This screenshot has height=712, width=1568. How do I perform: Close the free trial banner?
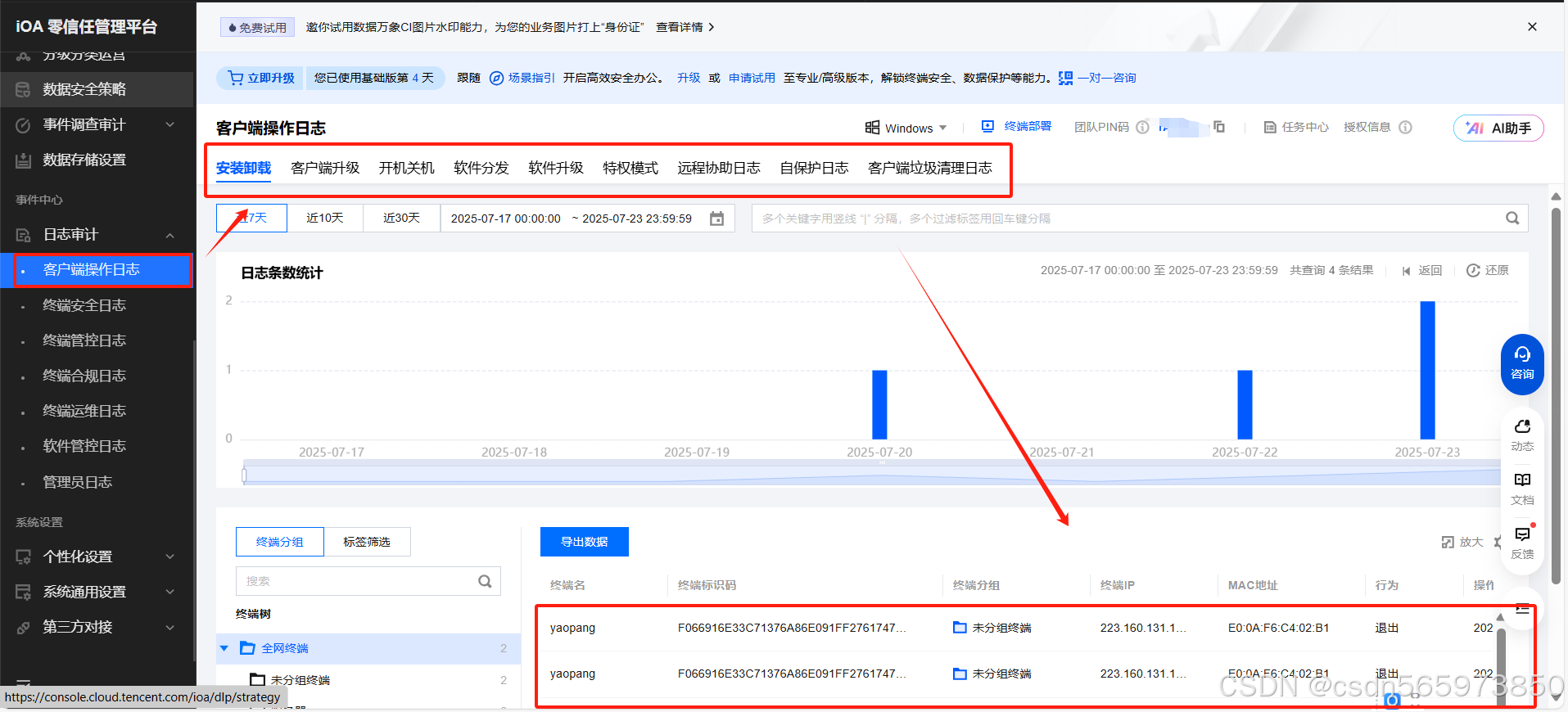[1532, 27]
